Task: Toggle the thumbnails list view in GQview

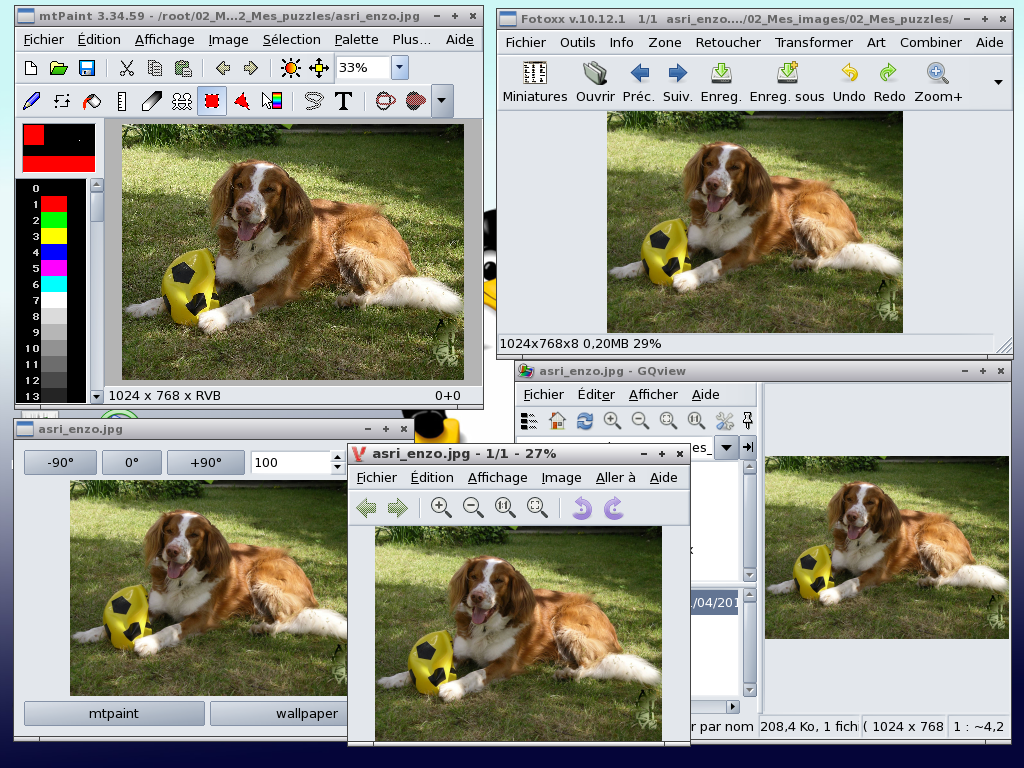Action: (529, 421)
